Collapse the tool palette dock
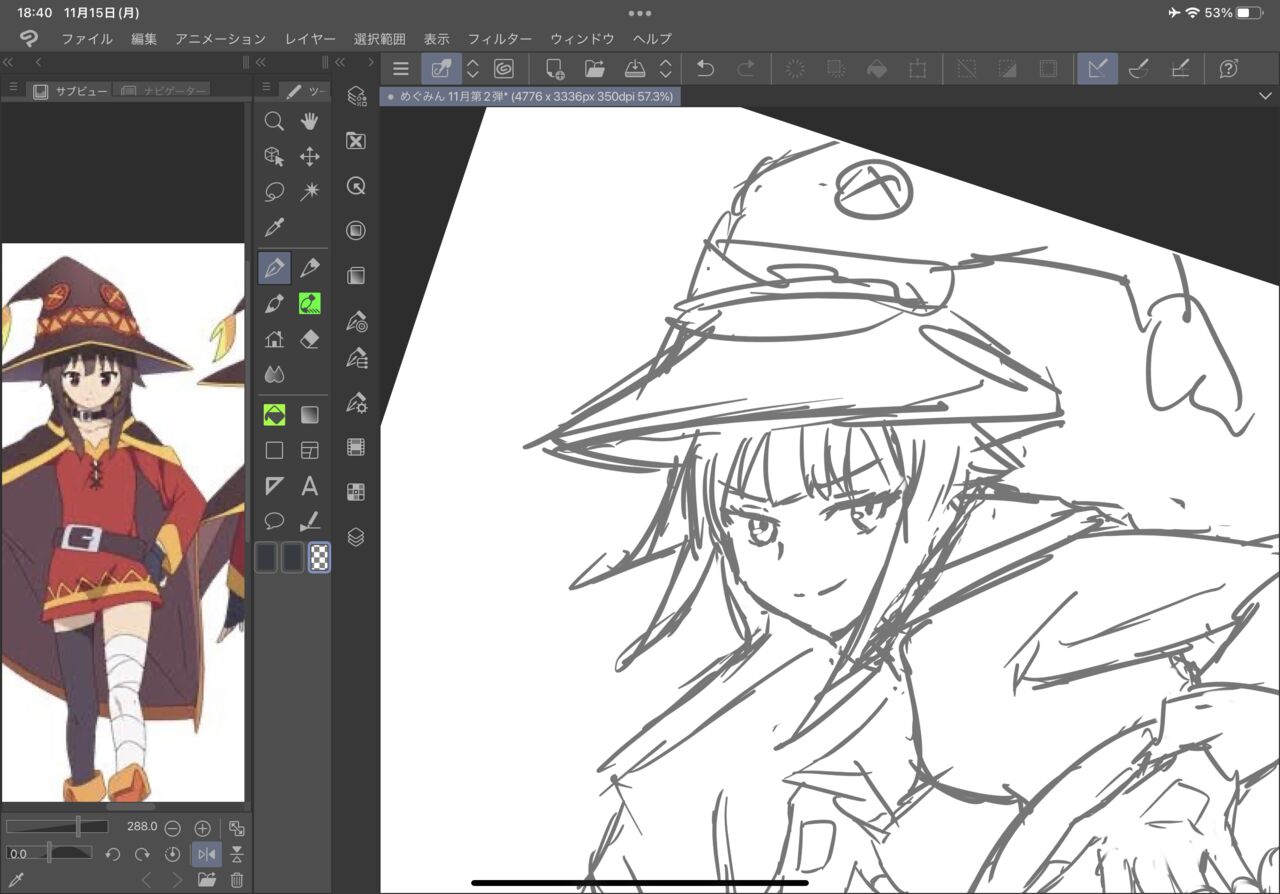1280x894 pixels. pyautogui.click(x=260, y=62)
